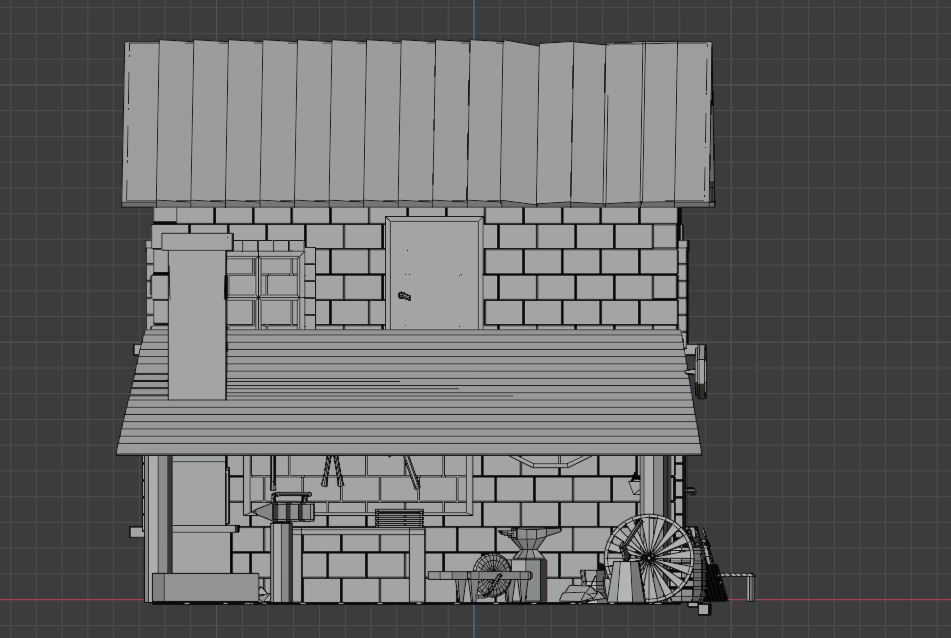Screen dimensions: 951x638
Task: Click the slatted grate on the workbench
Action: click(x=398, y=519)
